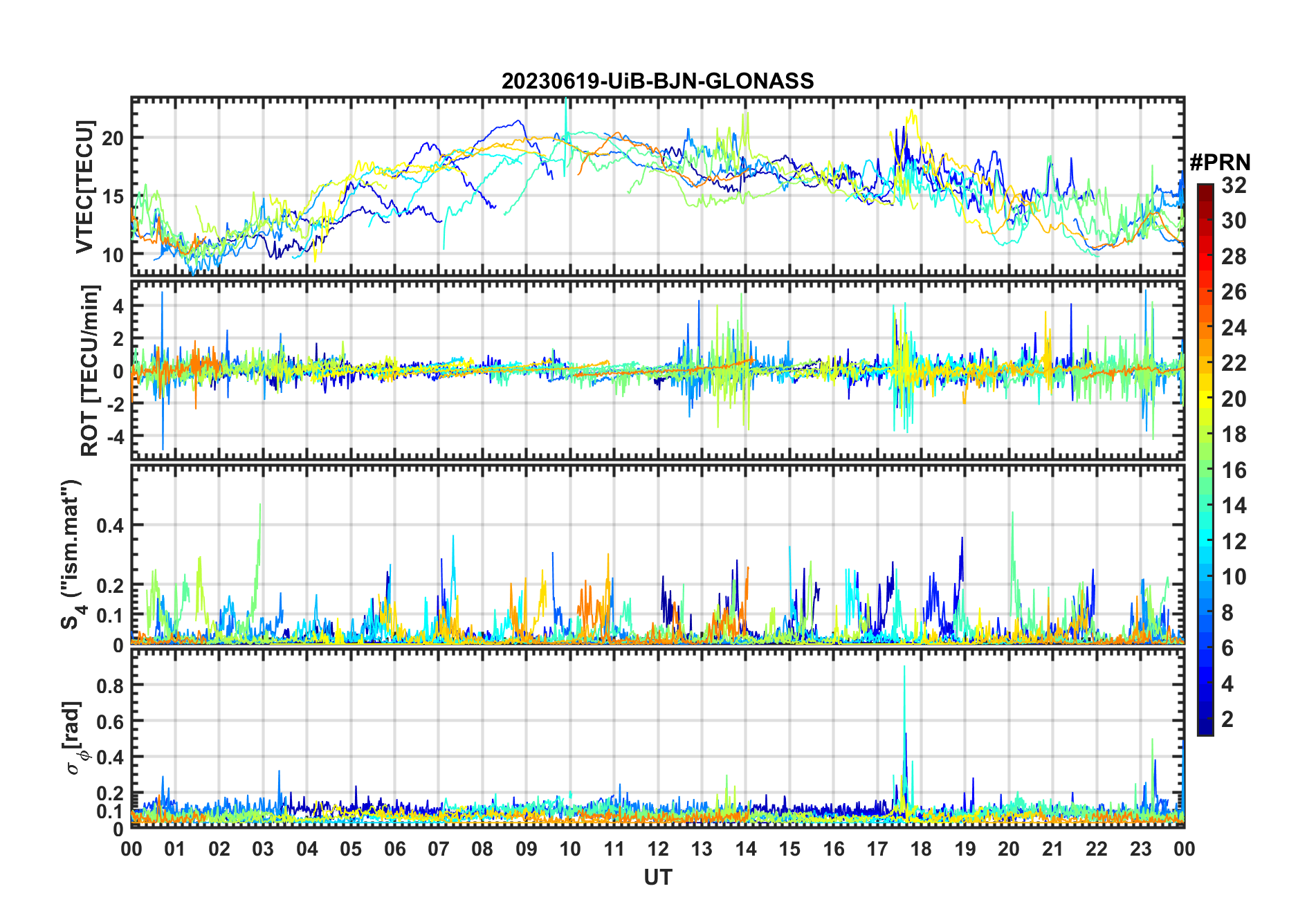Viewport: 1316px width, 920px height.
Task: Select the green S4 peak near 03 UT
Action: click(260, 506)
